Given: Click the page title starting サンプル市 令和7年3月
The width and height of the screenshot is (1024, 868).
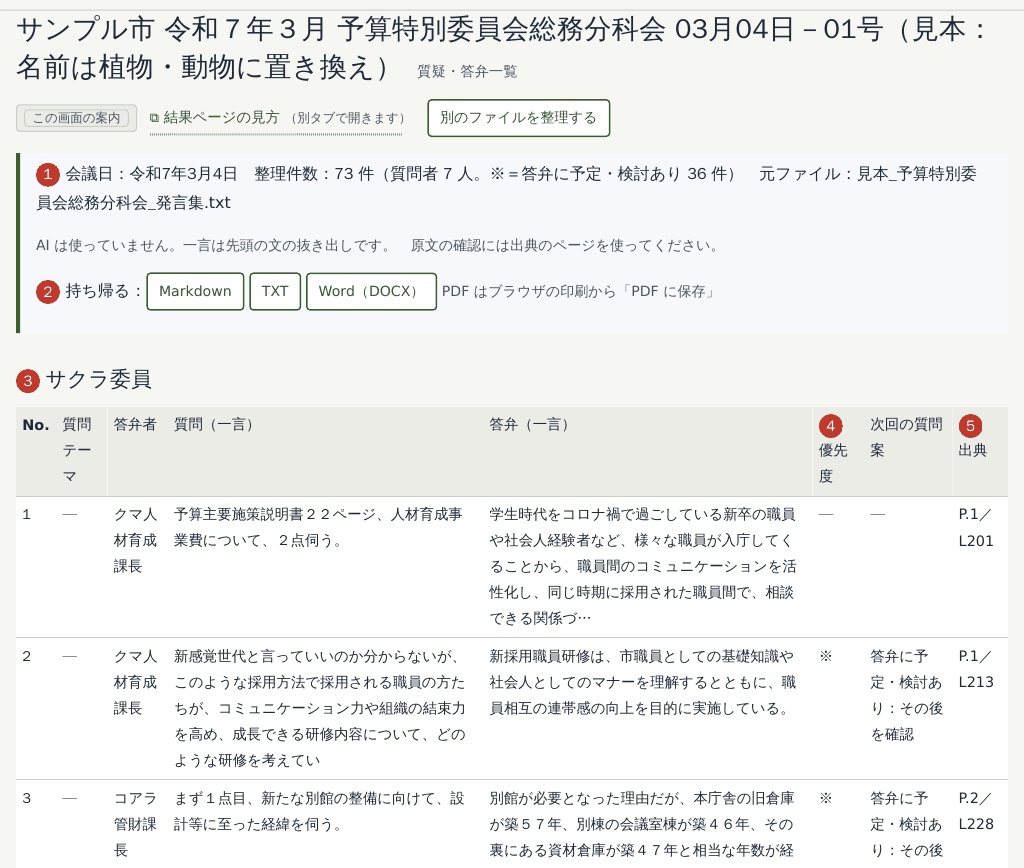Looking at the screenshot, I should pyautogui.click(x=501, y=48).
